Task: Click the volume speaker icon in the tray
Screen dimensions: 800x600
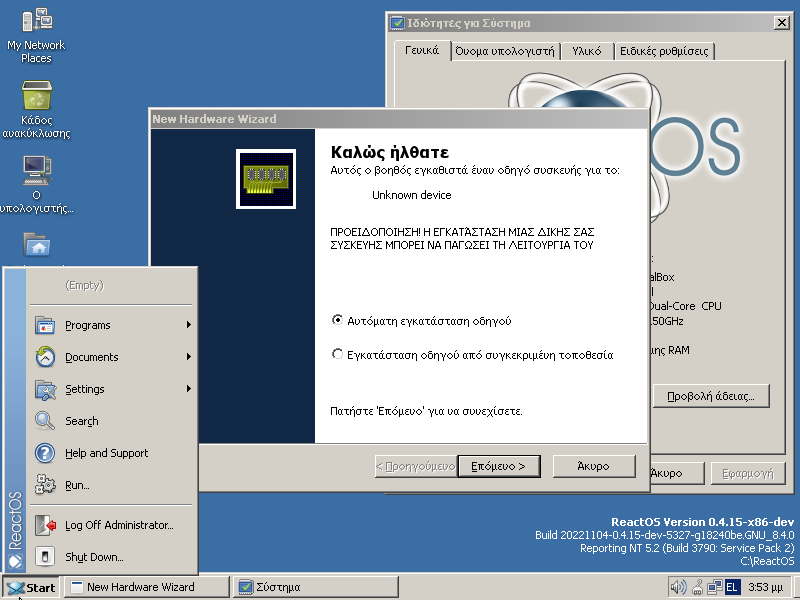Action: tap(678, 587)
